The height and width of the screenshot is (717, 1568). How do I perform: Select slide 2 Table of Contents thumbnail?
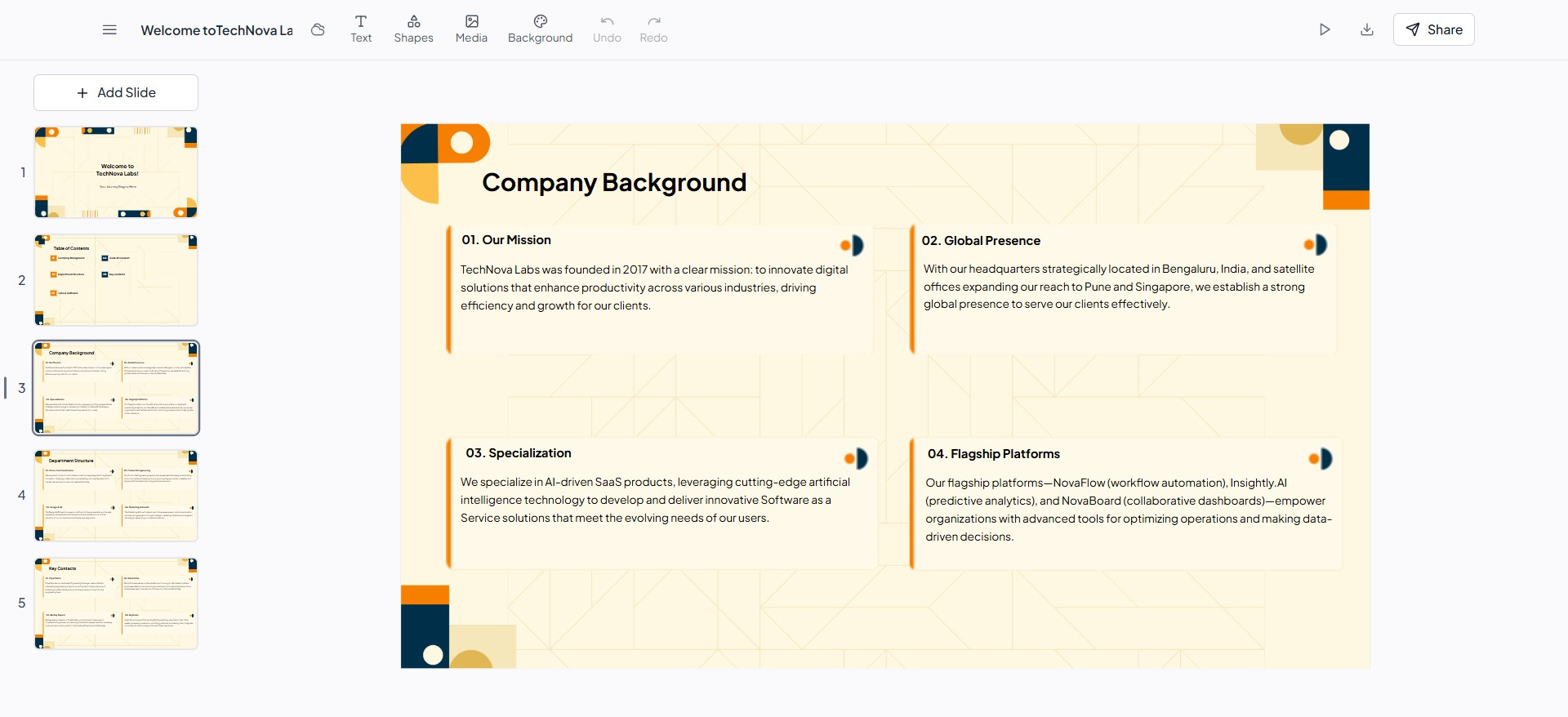(116, 280)
